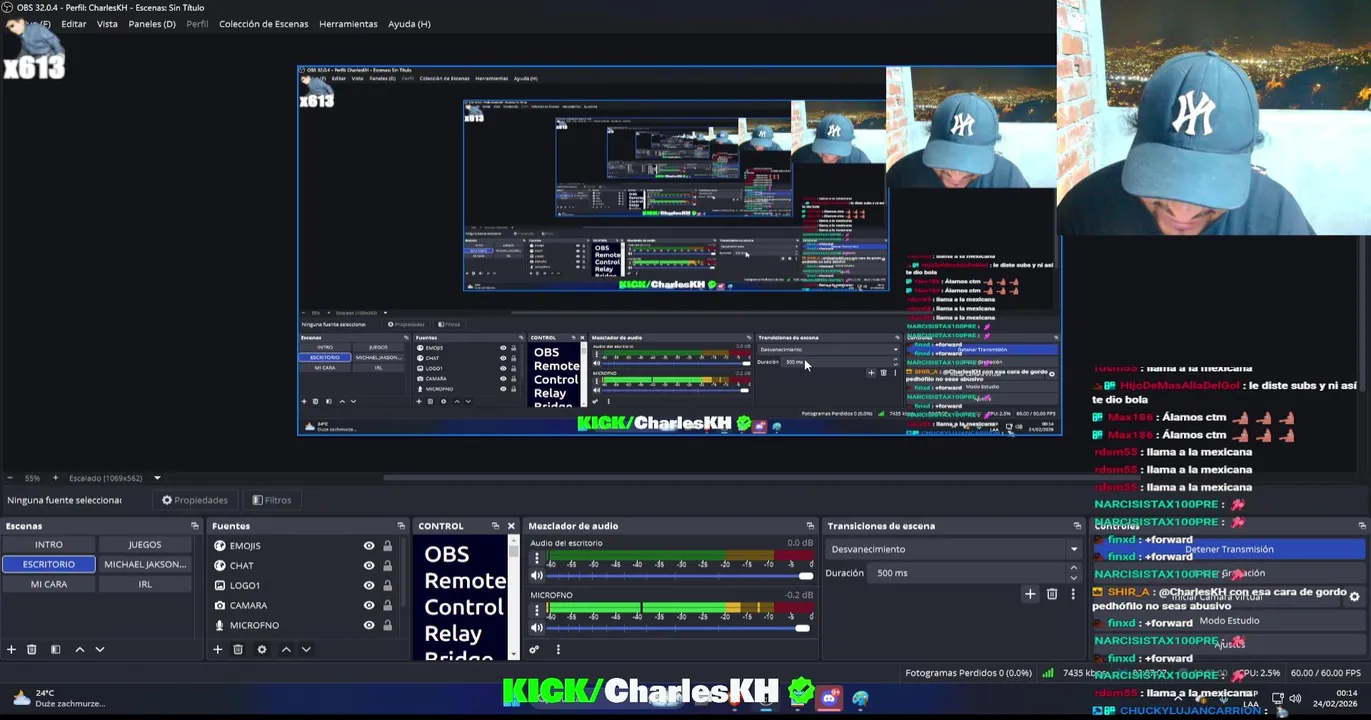The width and height of the screenshot is (1371, 720).
Task: Open advanced audio properties gears in the mixer
Action: coord(534,650)
